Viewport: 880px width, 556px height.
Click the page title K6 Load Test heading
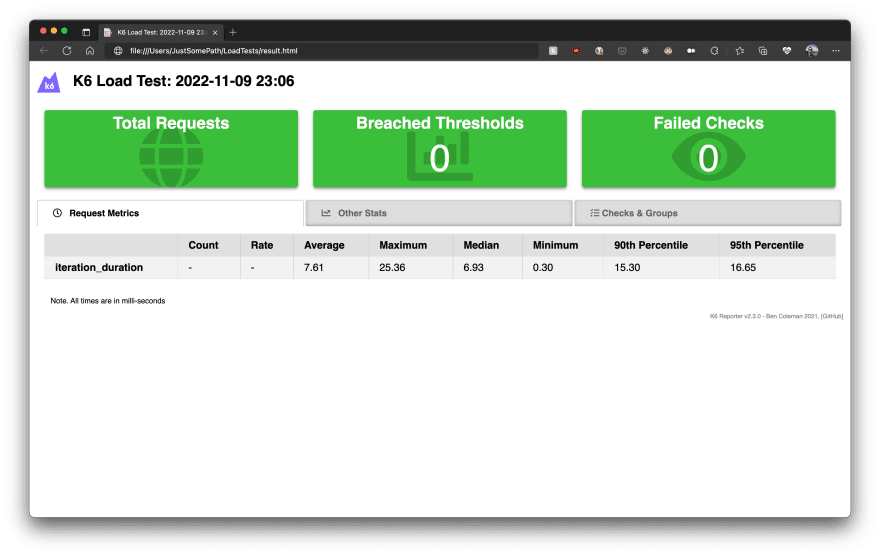pos(184,81)
